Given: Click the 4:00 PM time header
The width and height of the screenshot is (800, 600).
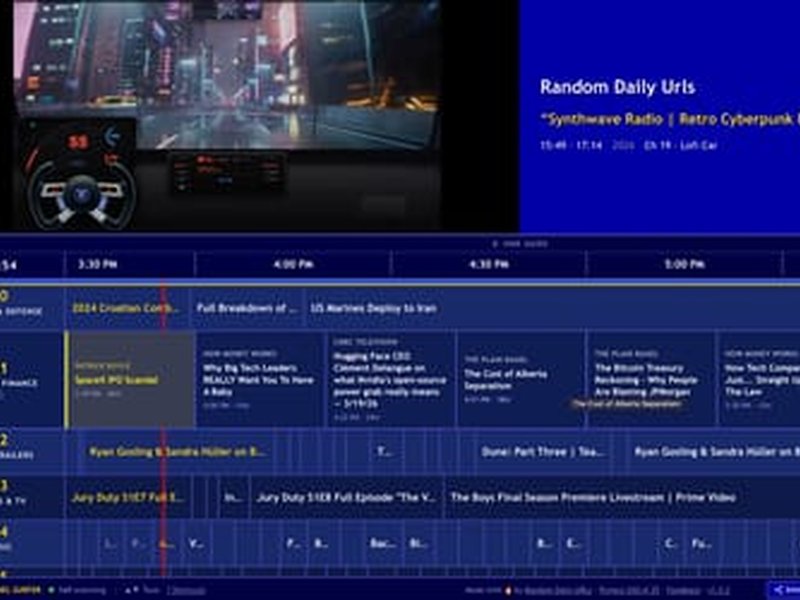Looking at the screenshot, I should click(292, 265).
